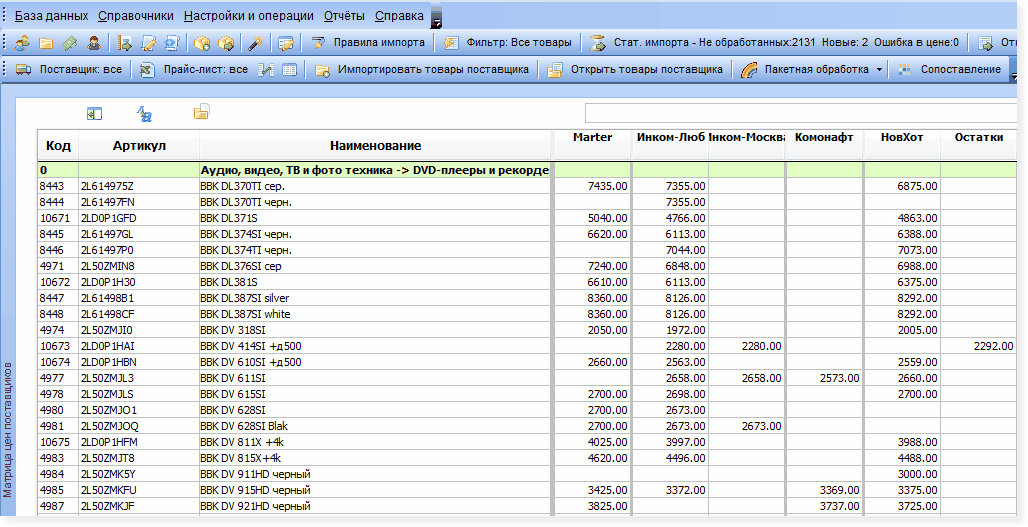Click the folder with document icon above table
The height and width of the screenshot is (527, 1028).
tap(201, 112)
